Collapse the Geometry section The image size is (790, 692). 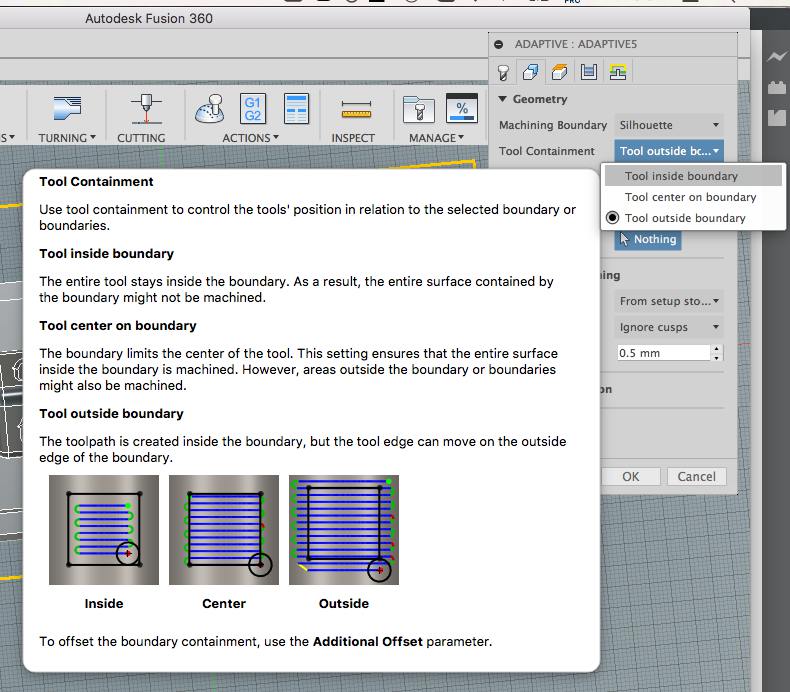[x=502, y=99]
